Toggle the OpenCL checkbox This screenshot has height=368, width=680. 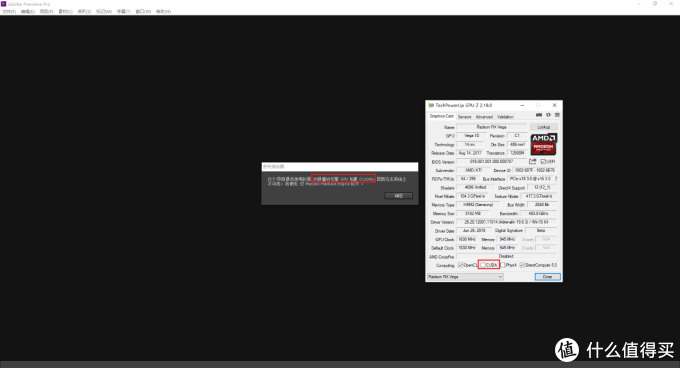[x=461, y=265]
